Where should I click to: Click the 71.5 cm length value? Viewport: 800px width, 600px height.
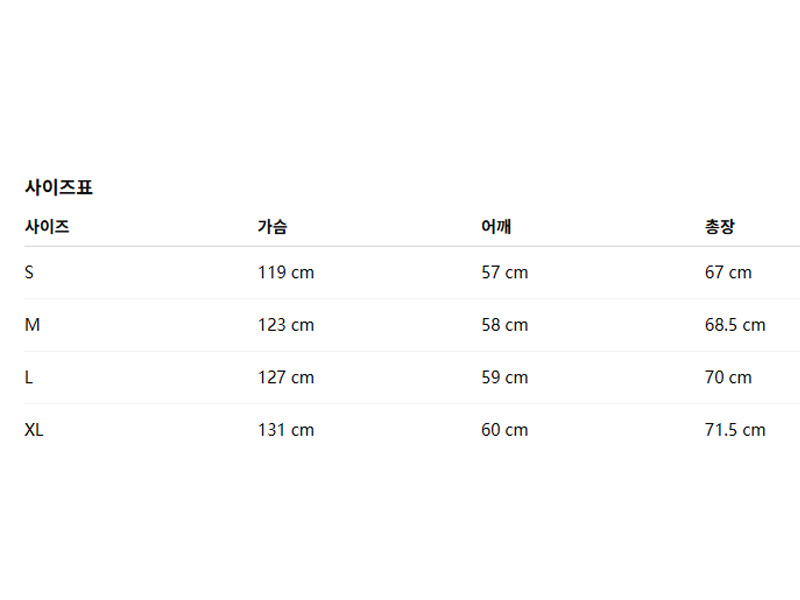pos(735,430)
